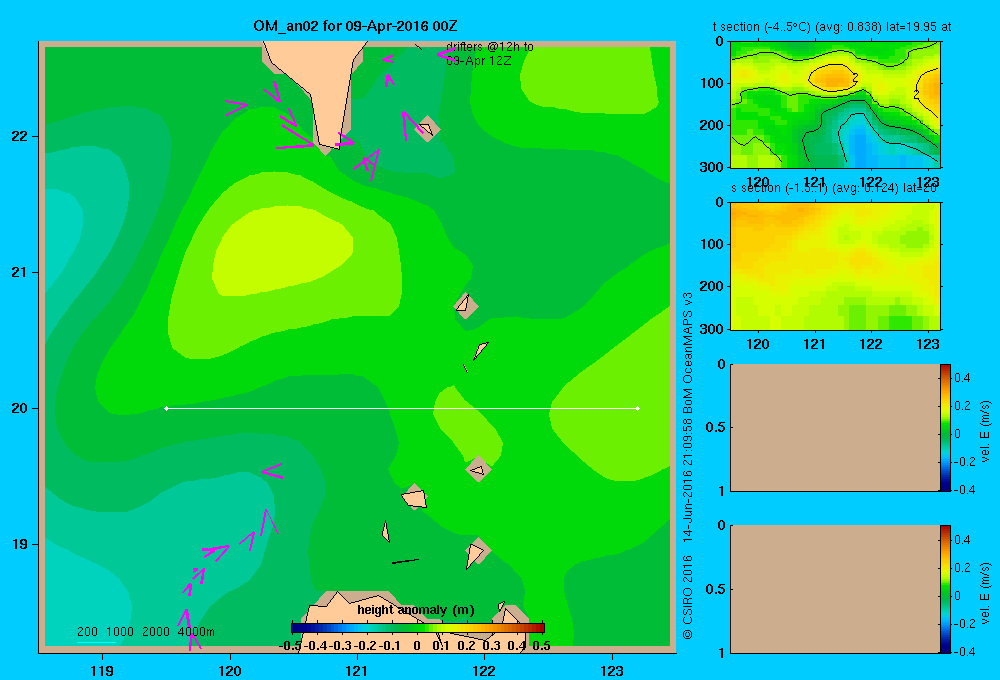This screenshot has height=680, width=1000.
Task: Click the '0.4' tick on upper velocity colorbar
Action: 962,378
